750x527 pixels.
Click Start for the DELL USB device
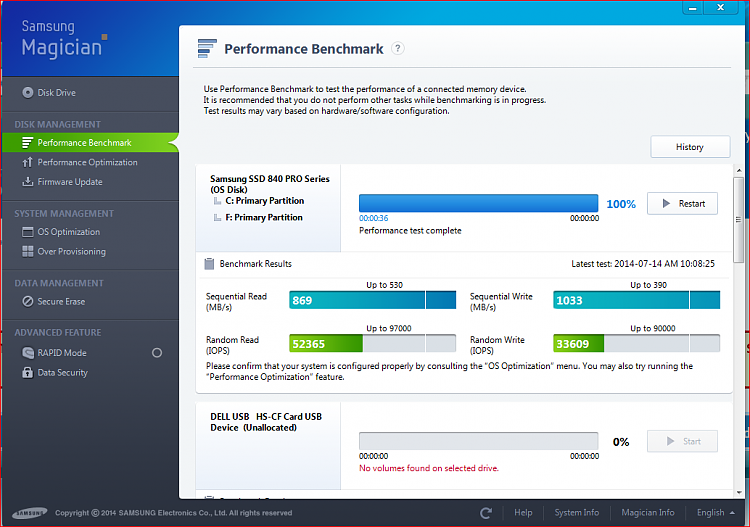coord(682,441)
